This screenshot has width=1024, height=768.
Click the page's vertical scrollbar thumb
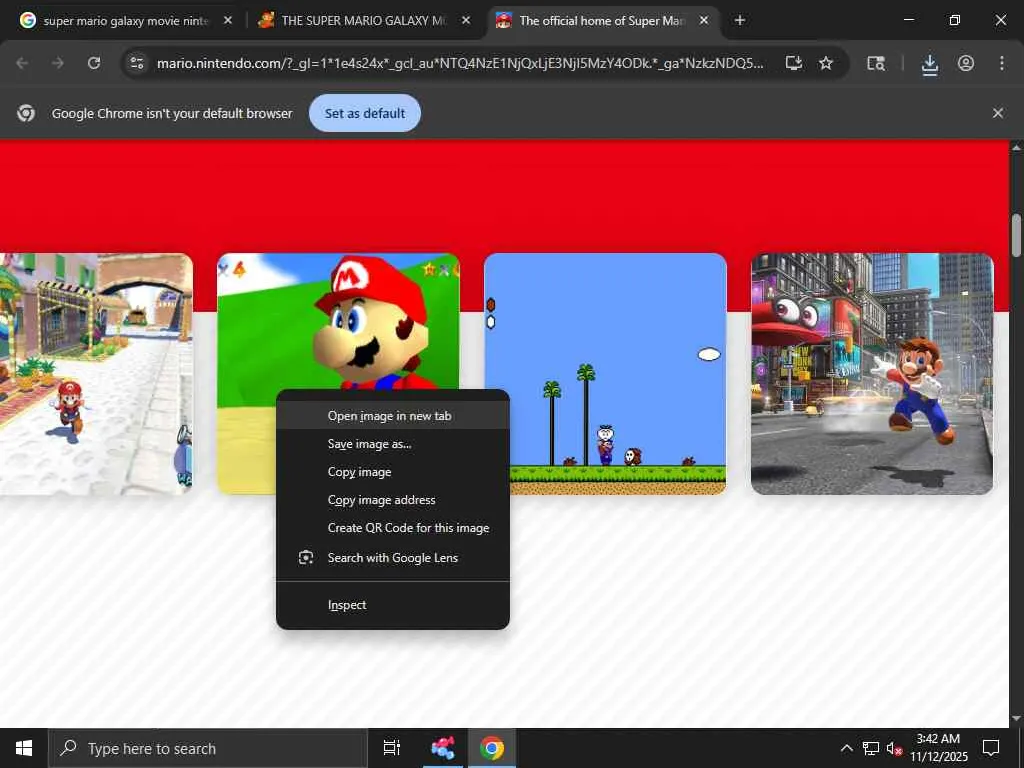click(1016, 236)
